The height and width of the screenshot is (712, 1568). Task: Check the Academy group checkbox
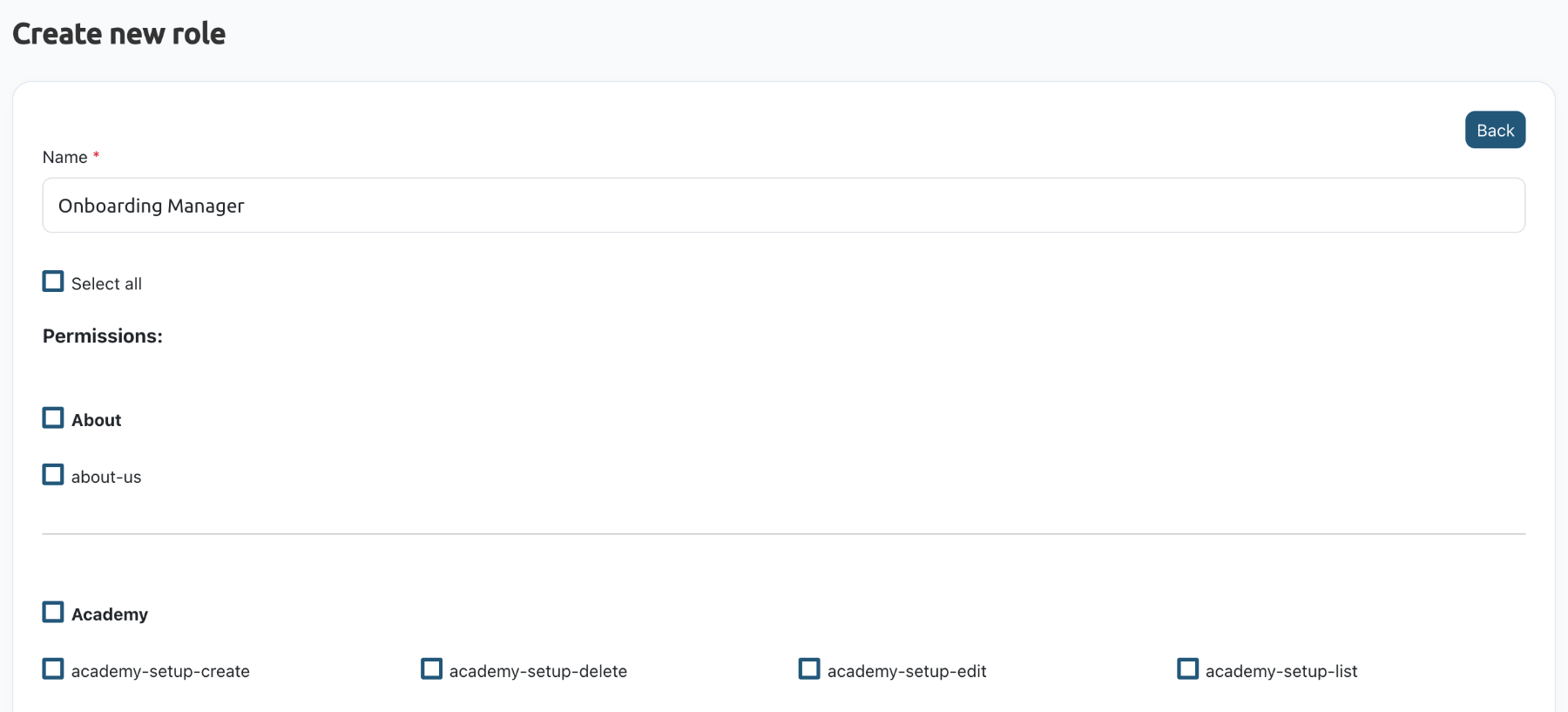pyautogui.click(x=53, y=612)
